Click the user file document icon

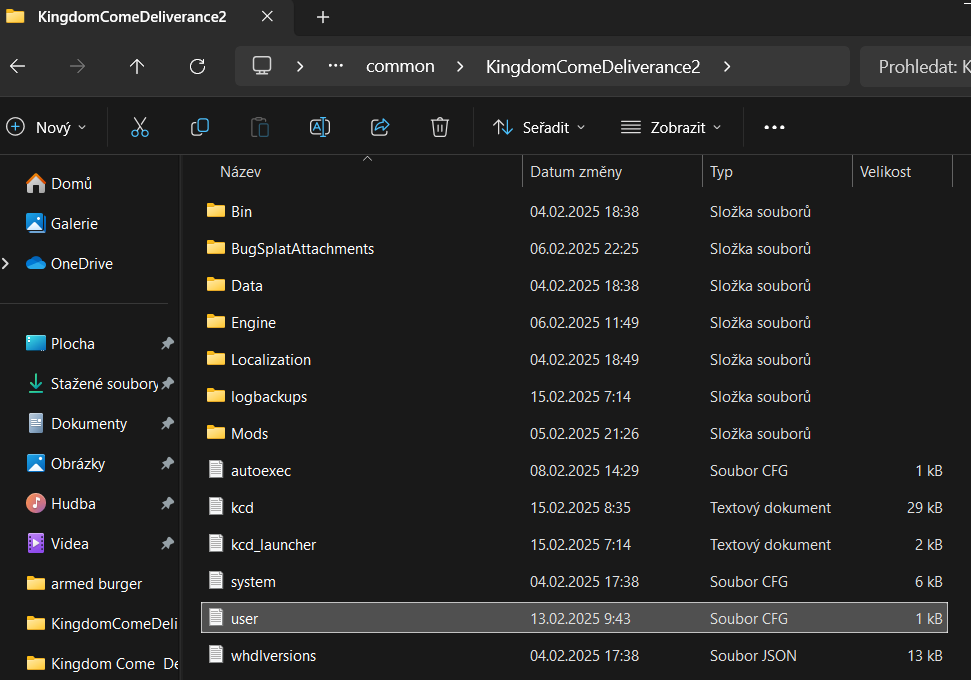coord(216,617)
